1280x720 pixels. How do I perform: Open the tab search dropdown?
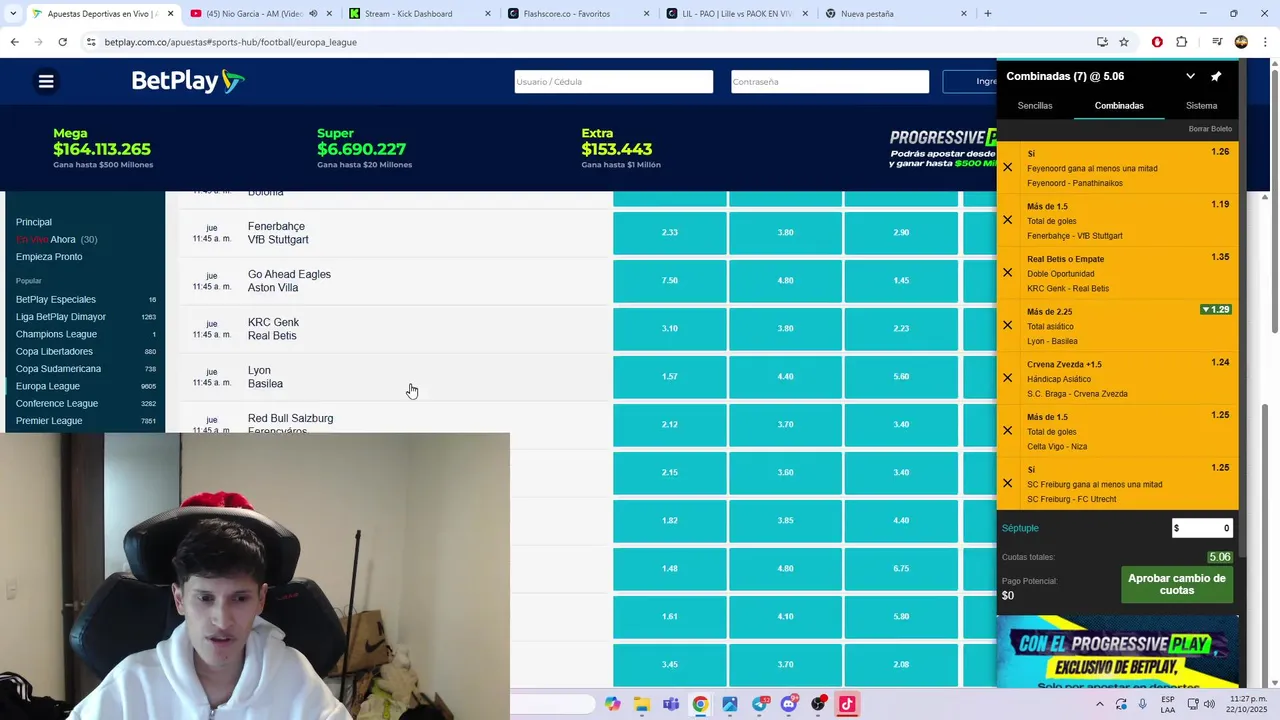click(12, 14)
